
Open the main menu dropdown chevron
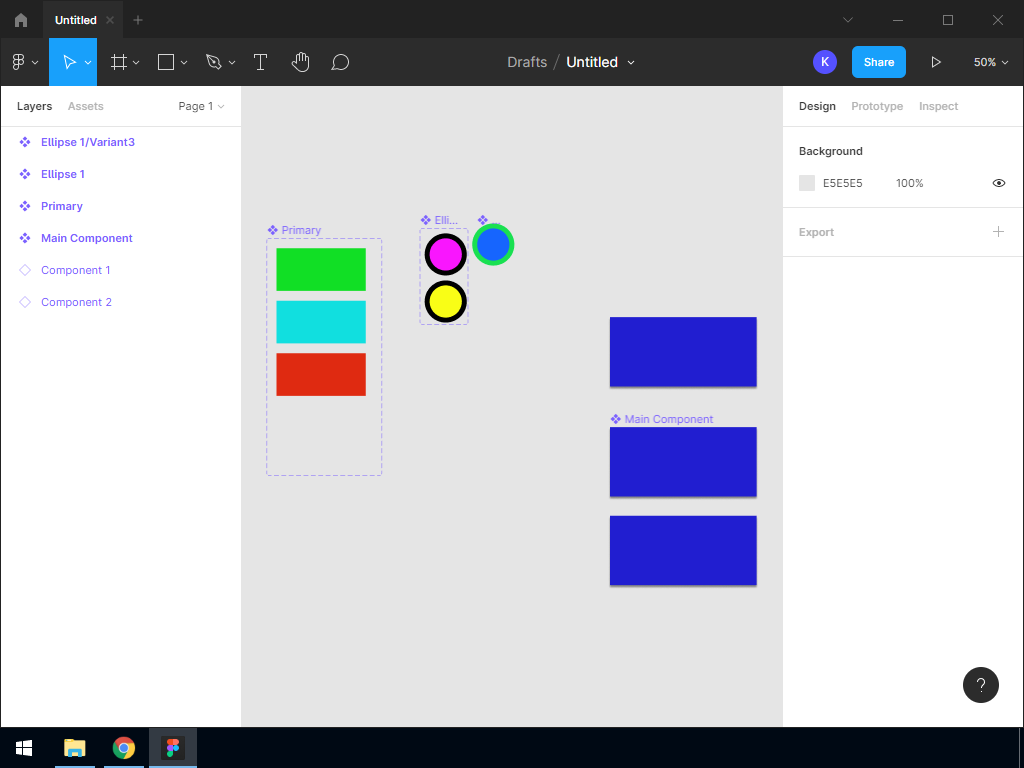tap(35, 63)
